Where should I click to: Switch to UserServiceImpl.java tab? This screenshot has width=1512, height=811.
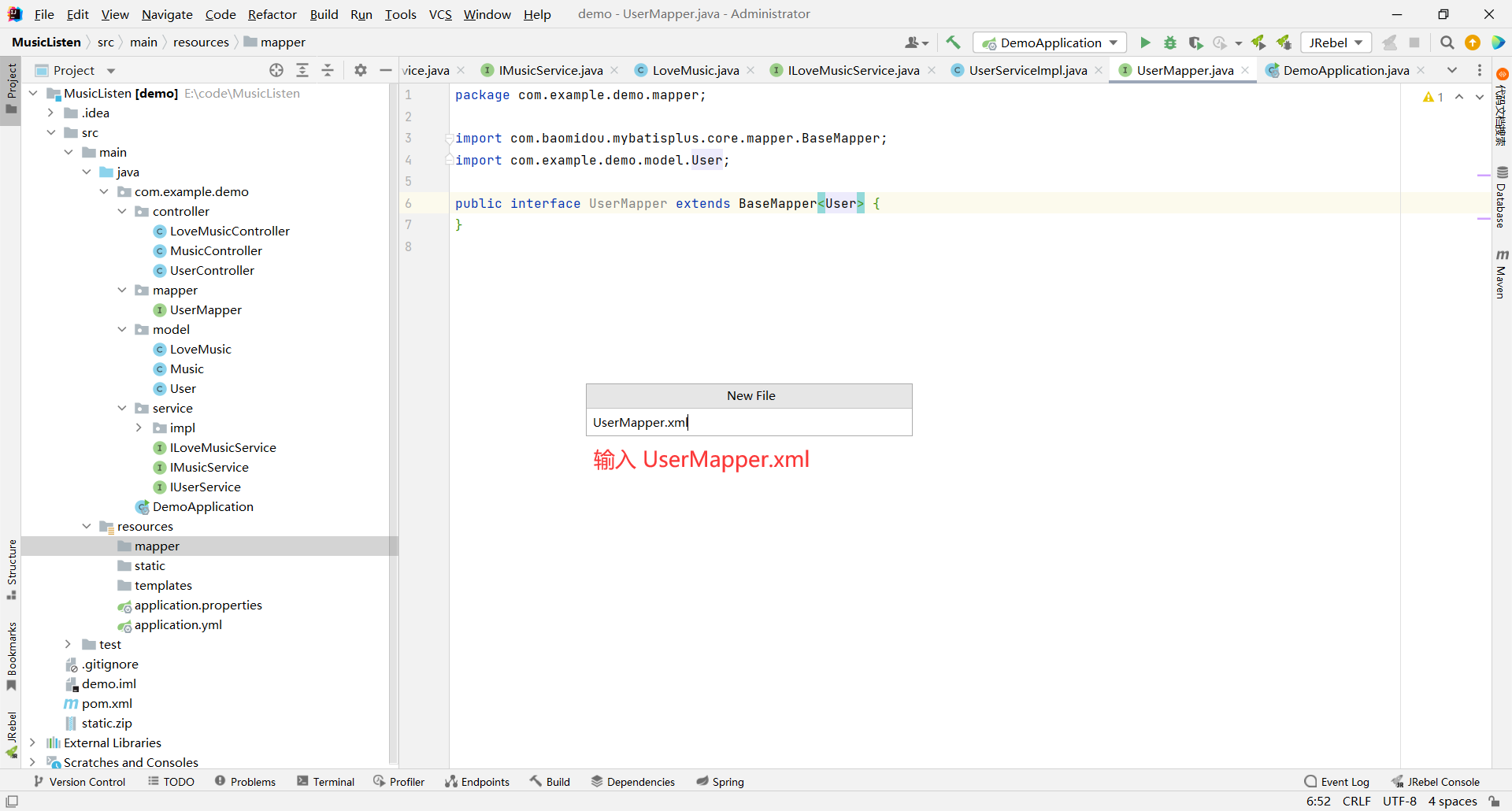coord(1028,70)
